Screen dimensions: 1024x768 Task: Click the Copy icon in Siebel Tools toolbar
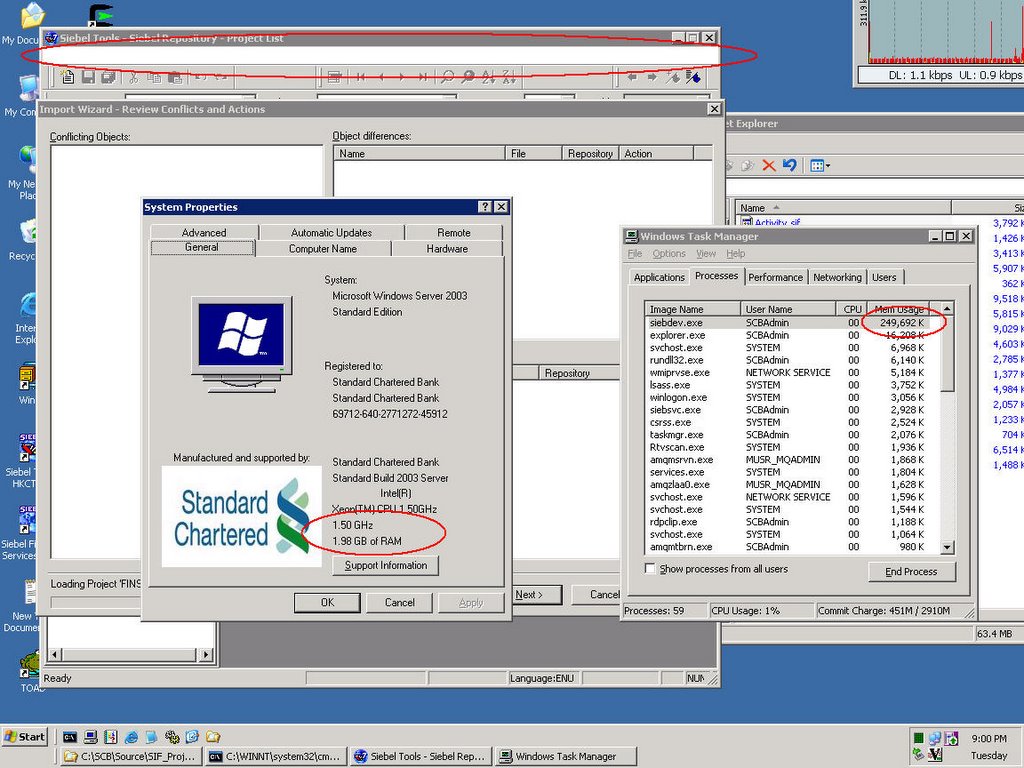(x=154, y=77)
